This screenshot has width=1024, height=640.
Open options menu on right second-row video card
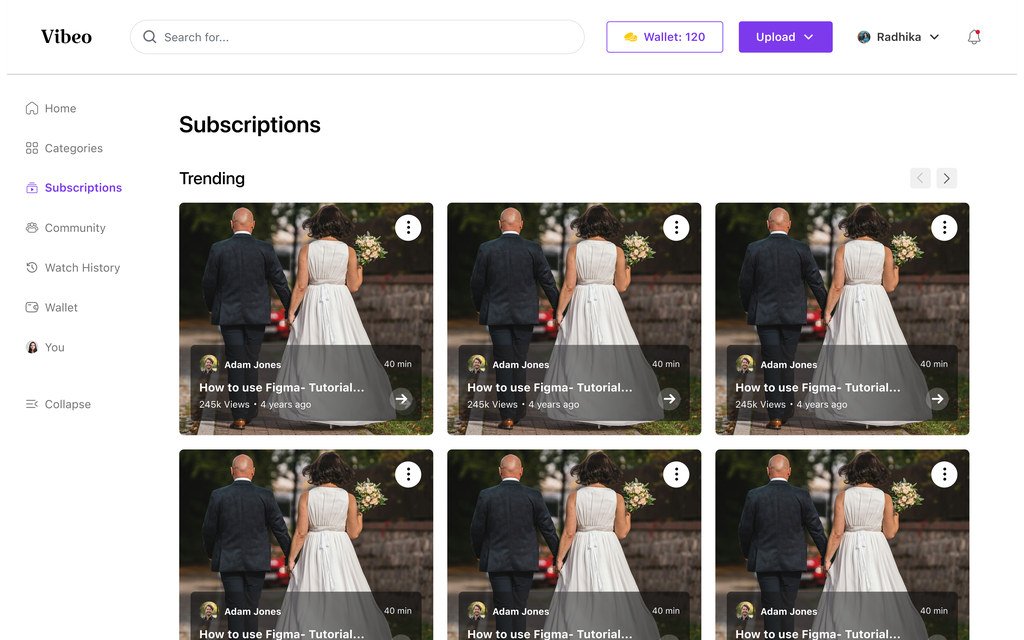(944, 475)
